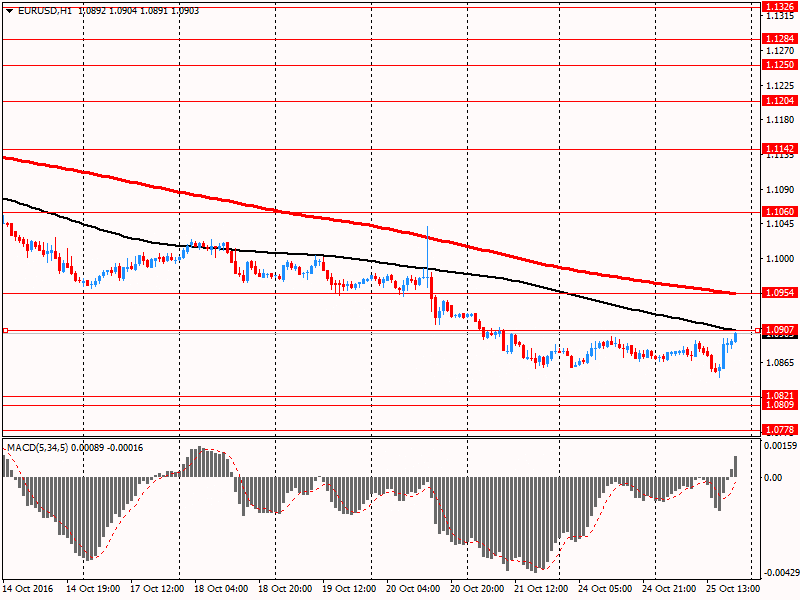This screenshot has height=600, width=800.
Task: Select the 20 Oct 04:00 time label
Action: pos(413,588)
